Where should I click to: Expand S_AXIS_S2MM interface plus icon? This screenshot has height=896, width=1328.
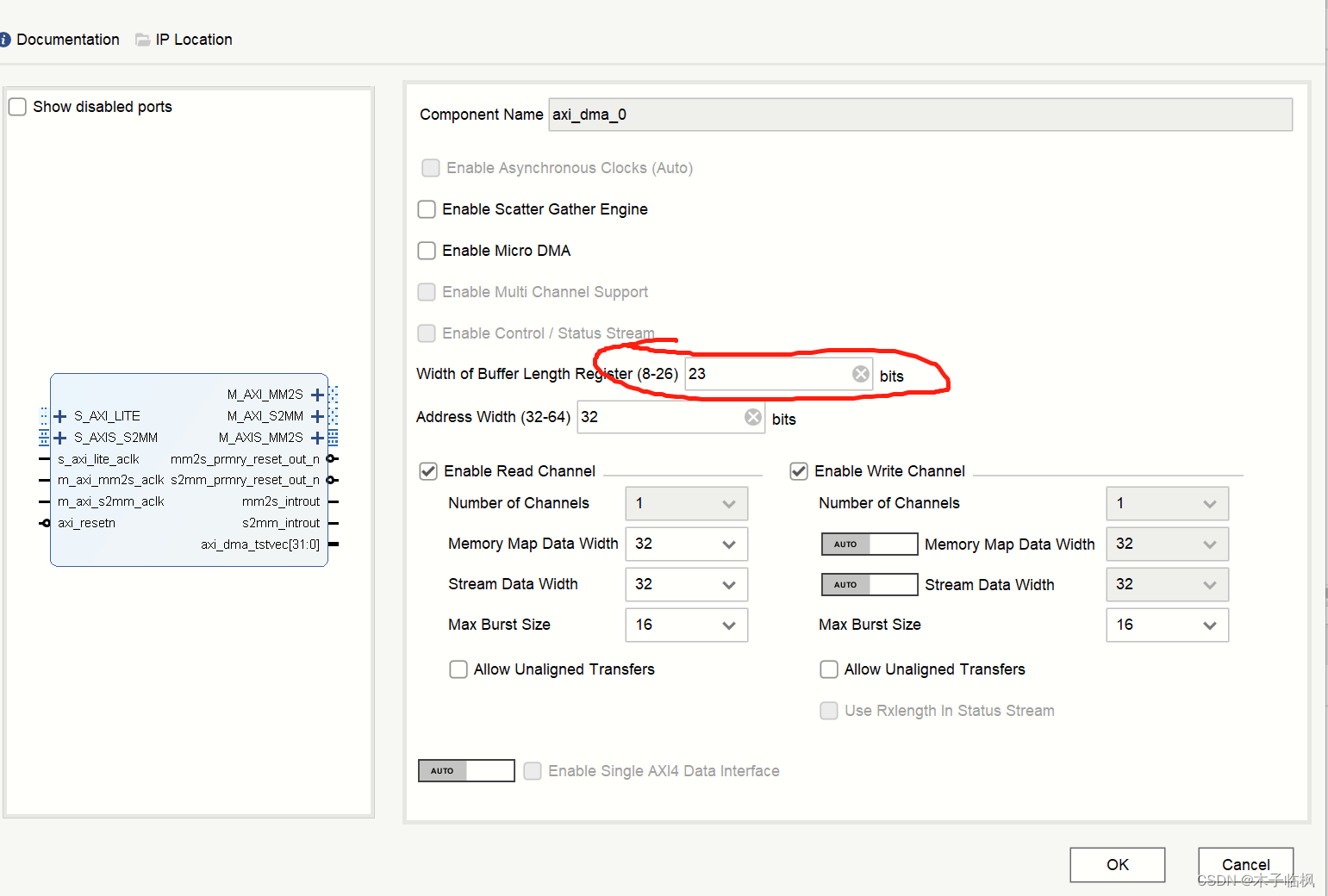click(x=59, y=437)
